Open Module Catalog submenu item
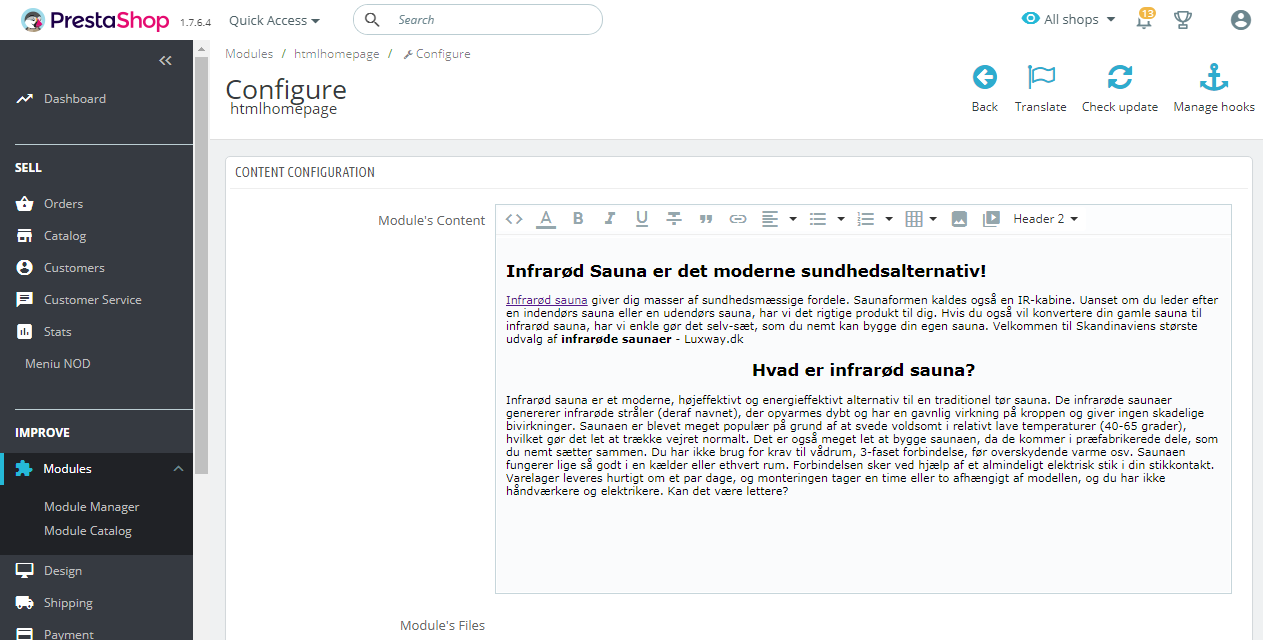The height and width of the screenshot is (640, 1263). 88,531
